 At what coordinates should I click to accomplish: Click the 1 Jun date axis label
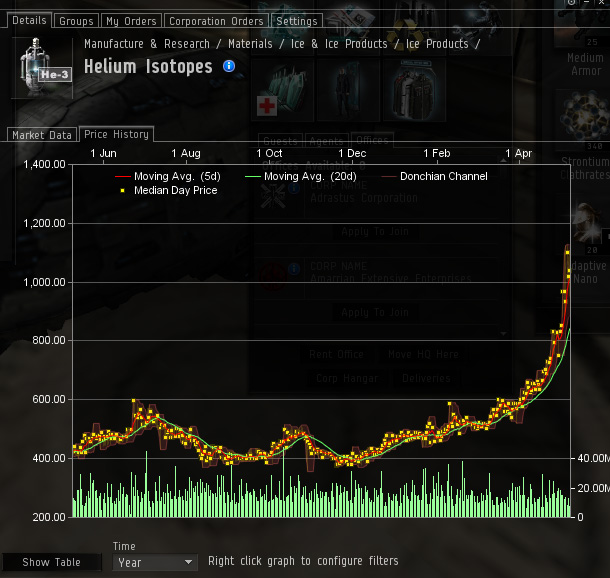103,153
